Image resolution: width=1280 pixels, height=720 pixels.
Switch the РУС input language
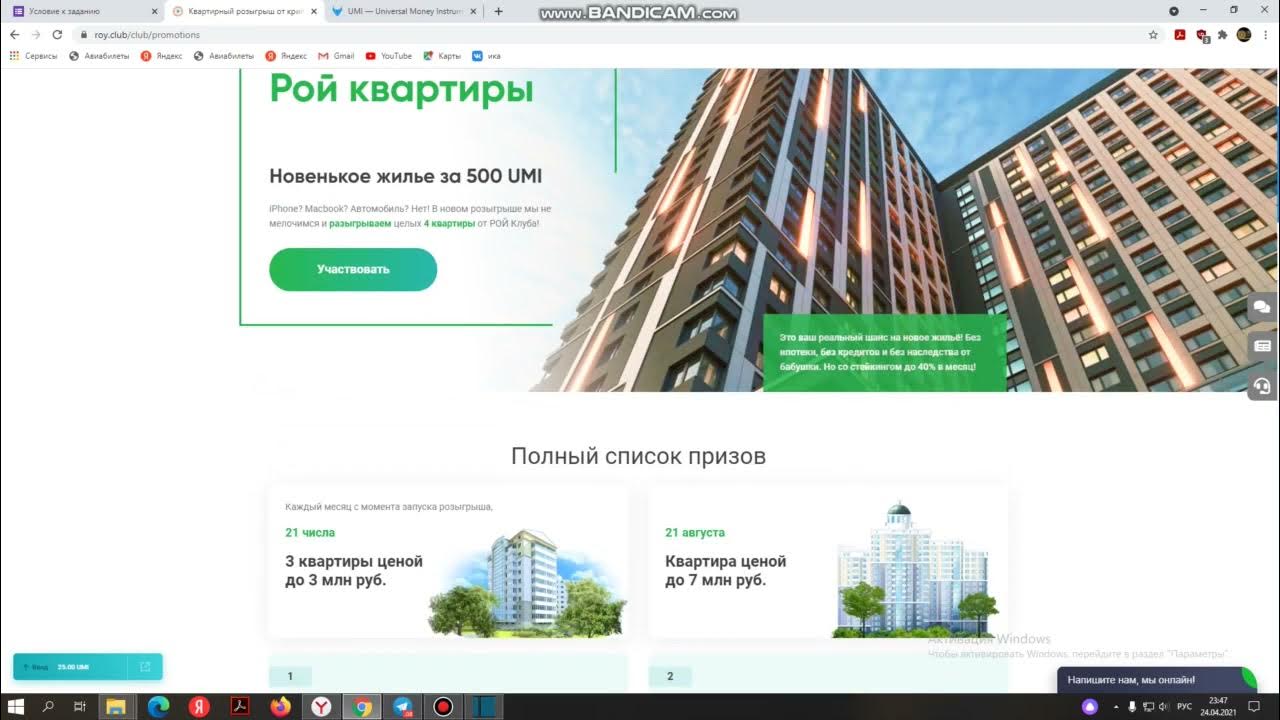pos(1184,706)
